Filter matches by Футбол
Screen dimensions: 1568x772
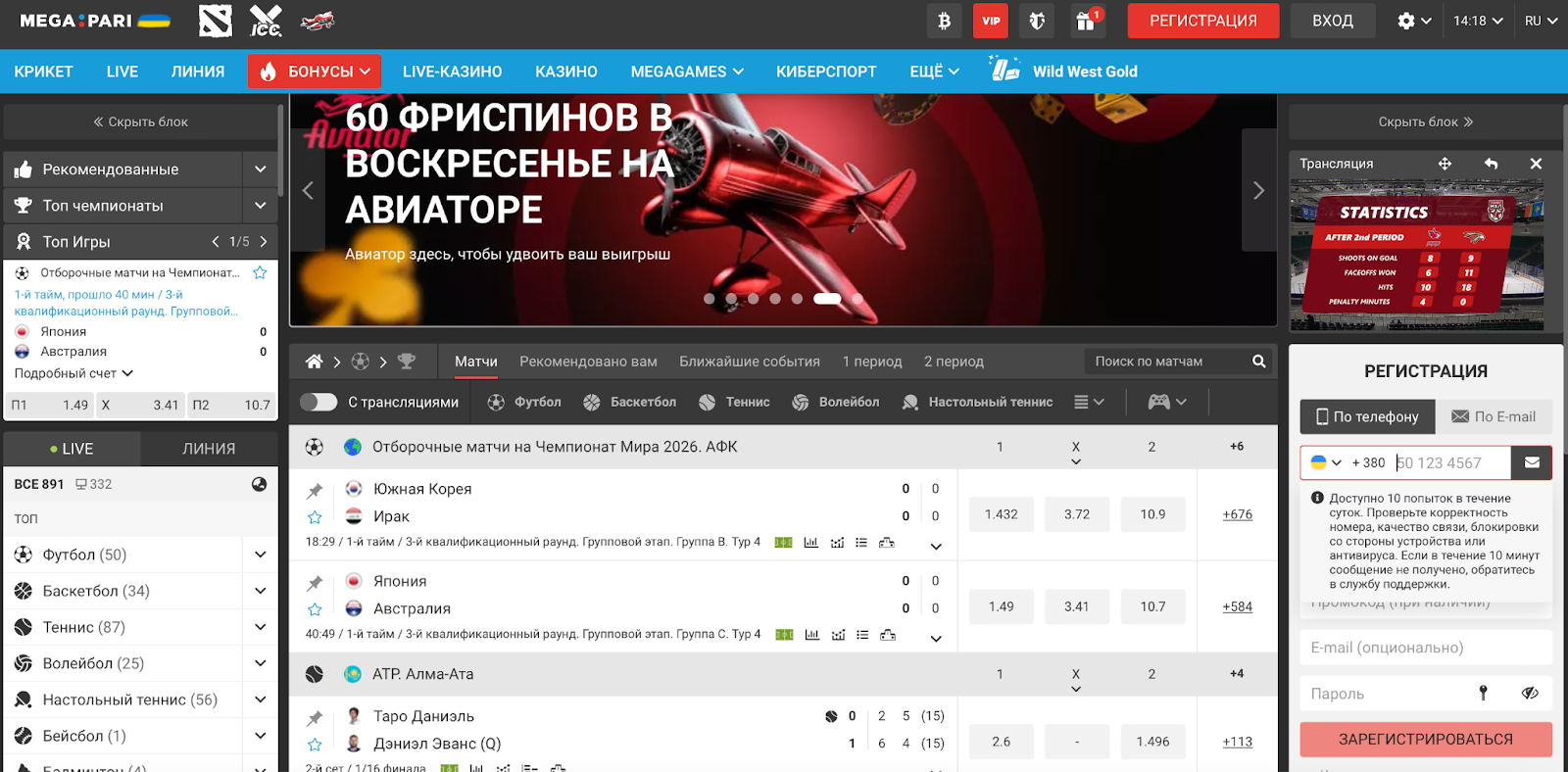click(524, 402)
